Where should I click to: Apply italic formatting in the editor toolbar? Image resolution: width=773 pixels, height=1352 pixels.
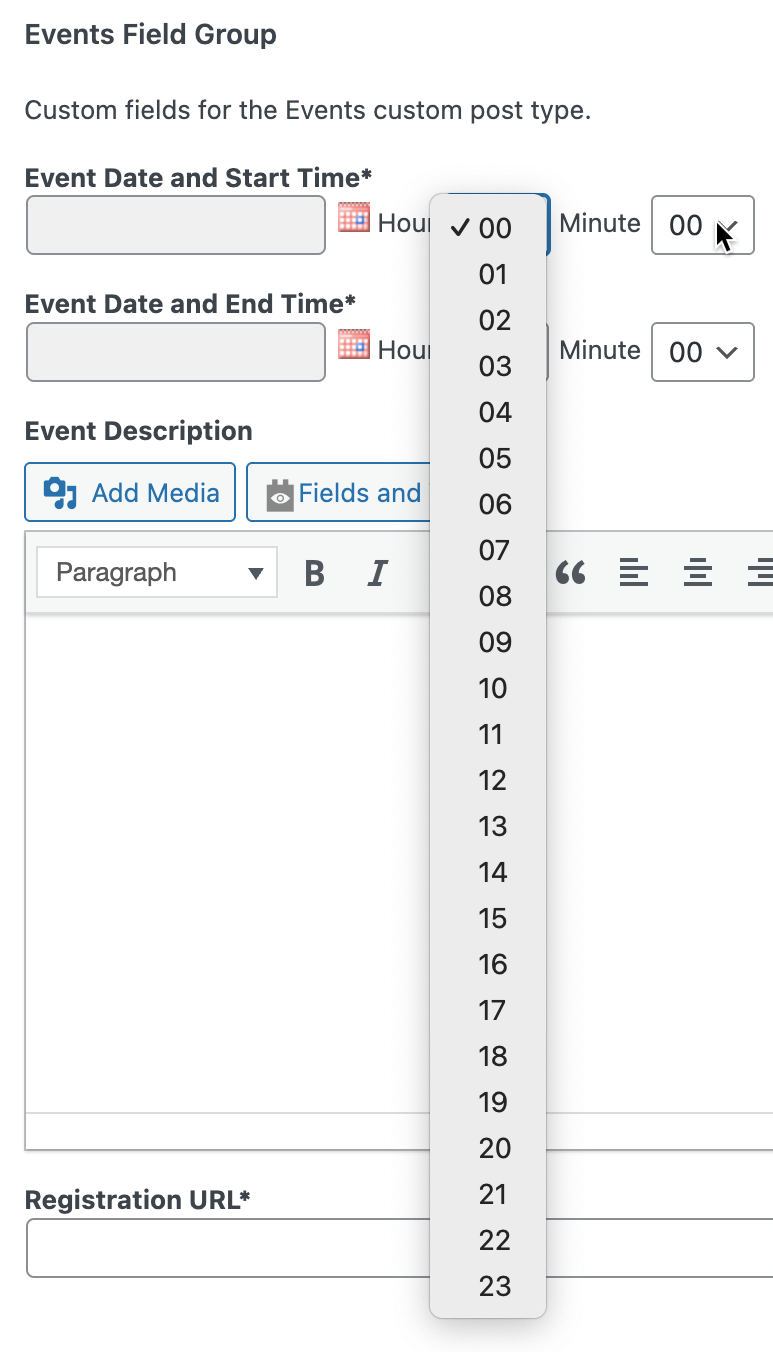point(377,573)
